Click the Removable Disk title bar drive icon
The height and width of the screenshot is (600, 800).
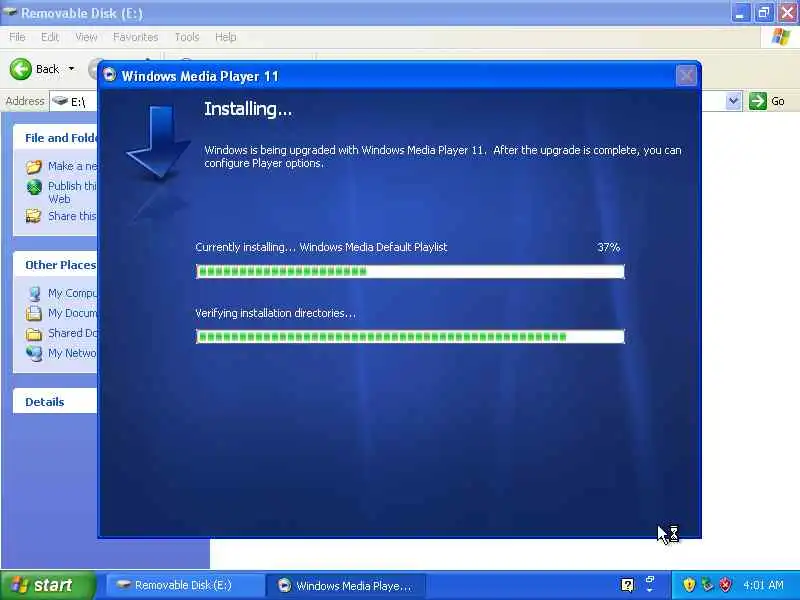[x=10, y=12]
